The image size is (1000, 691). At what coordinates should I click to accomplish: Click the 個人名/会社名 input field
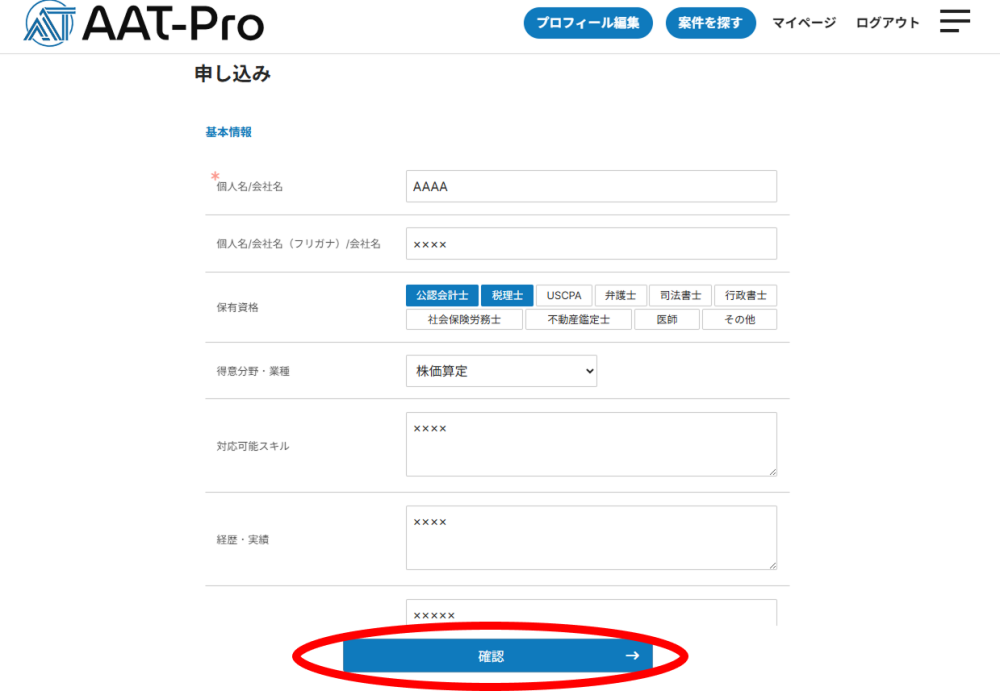click(x=591, y=186)
